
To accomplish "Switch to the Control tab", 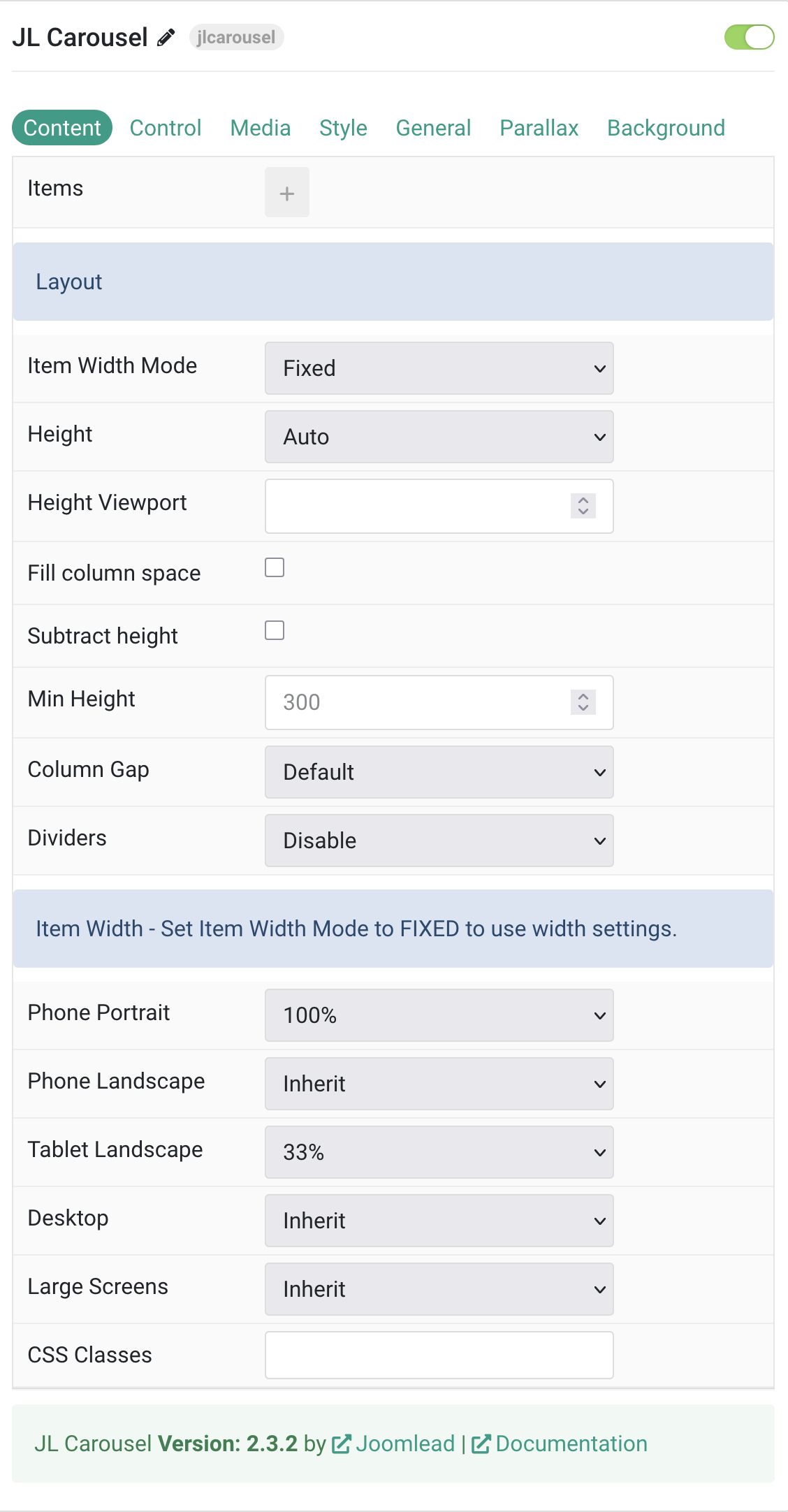I will tap(166, 128).
